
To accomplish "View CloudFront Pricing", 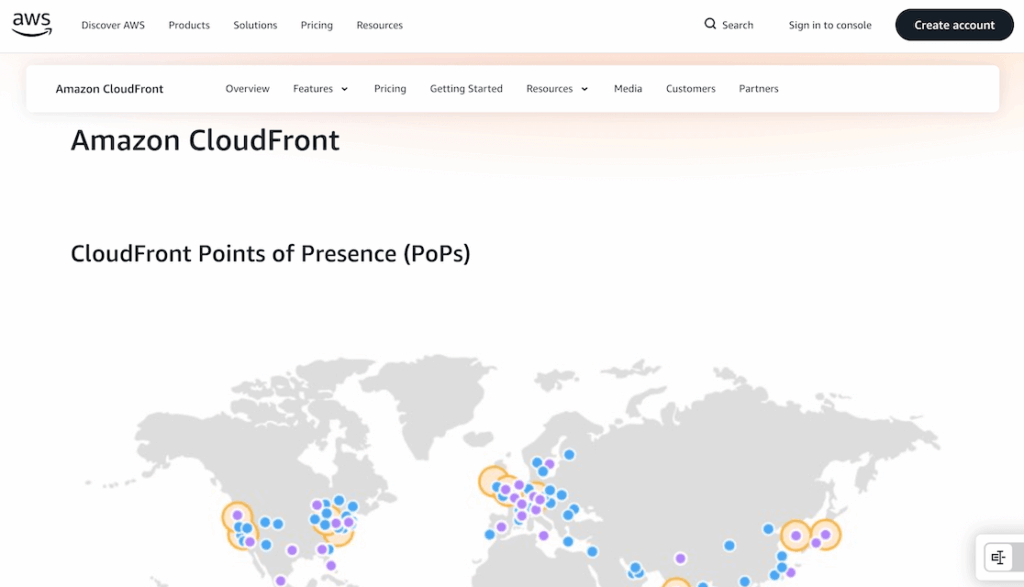I will pos(390,89).
